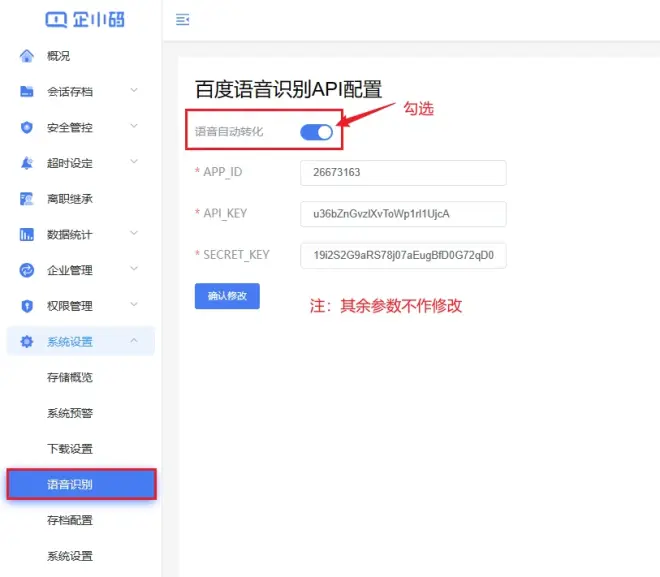This screenshot has height=577, width=660.
Task: Click the 数据统计 bar chart icon
Action: pos(27,235)
